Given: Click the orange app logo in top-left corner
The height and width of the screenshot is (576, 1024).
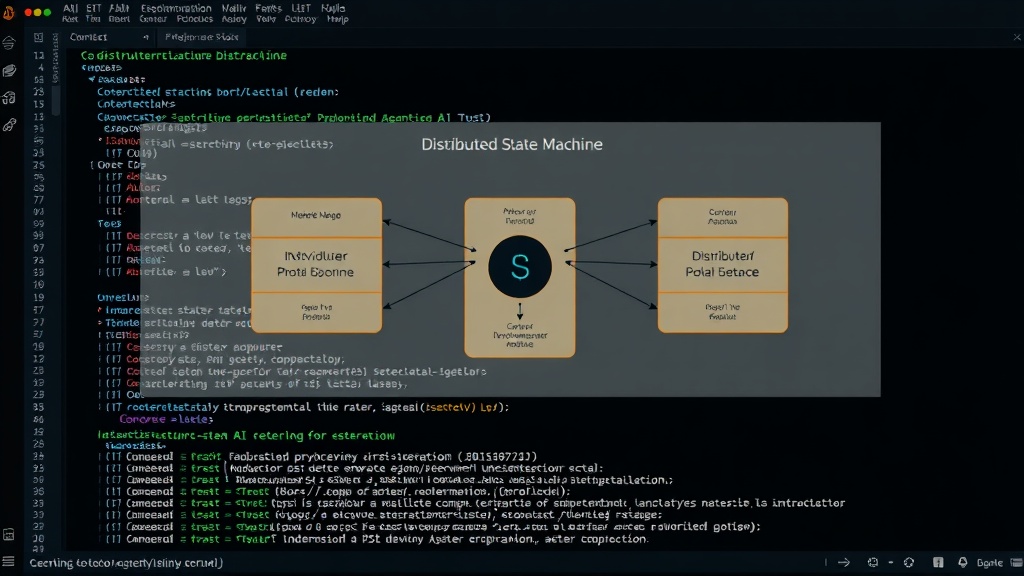Looking at the screenshot, I should tap(8, 12).
